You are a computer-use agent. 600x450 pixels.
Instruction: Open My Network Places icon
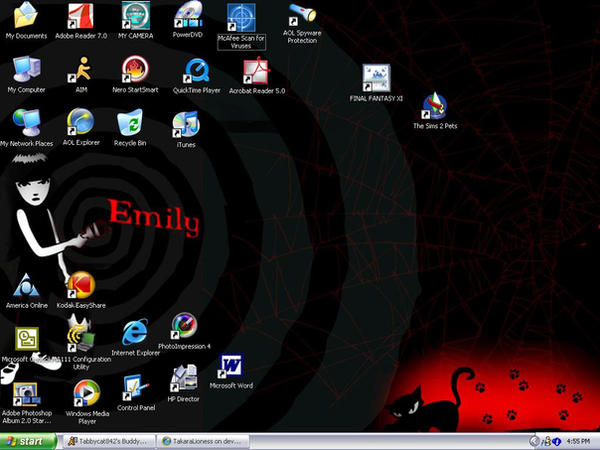(x=26, y=122)
